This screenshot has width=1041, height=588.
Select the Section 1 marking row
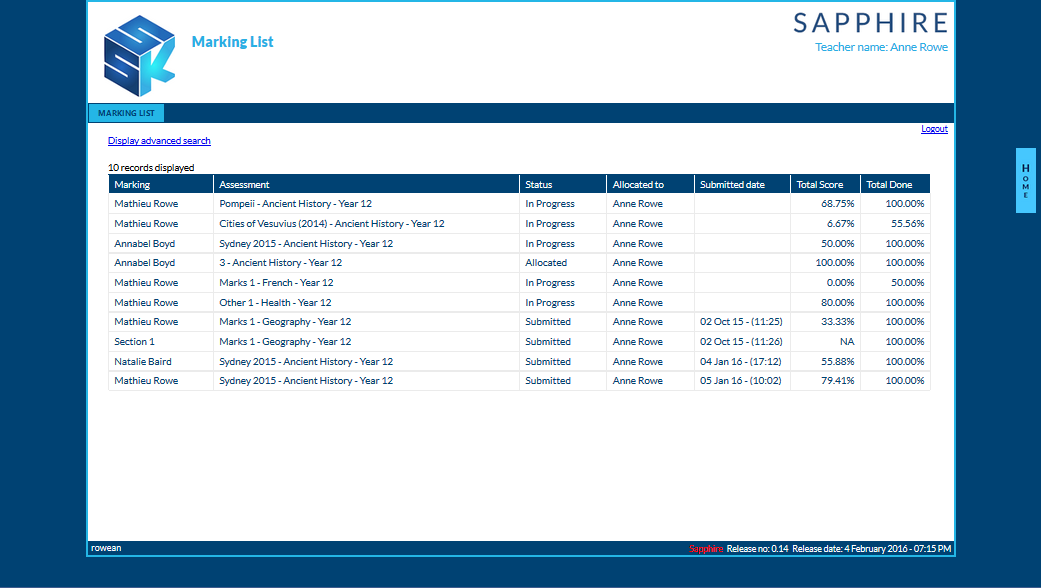click(519, 342)
